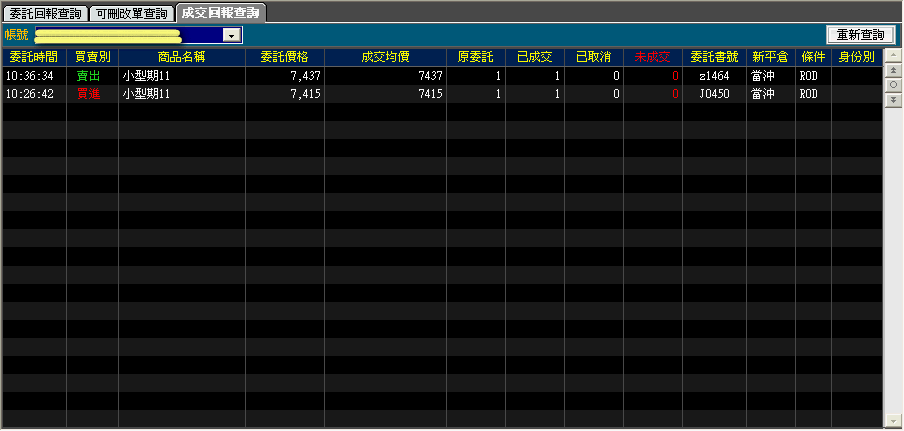Viewport: 904px width, 431px height.
Task: Click the order price 7,415
Action: click(306, 94)
